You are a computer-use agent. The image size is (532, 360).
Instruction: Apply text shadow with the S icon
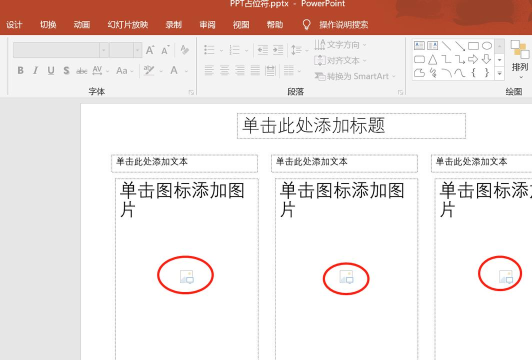pos(66,71)
